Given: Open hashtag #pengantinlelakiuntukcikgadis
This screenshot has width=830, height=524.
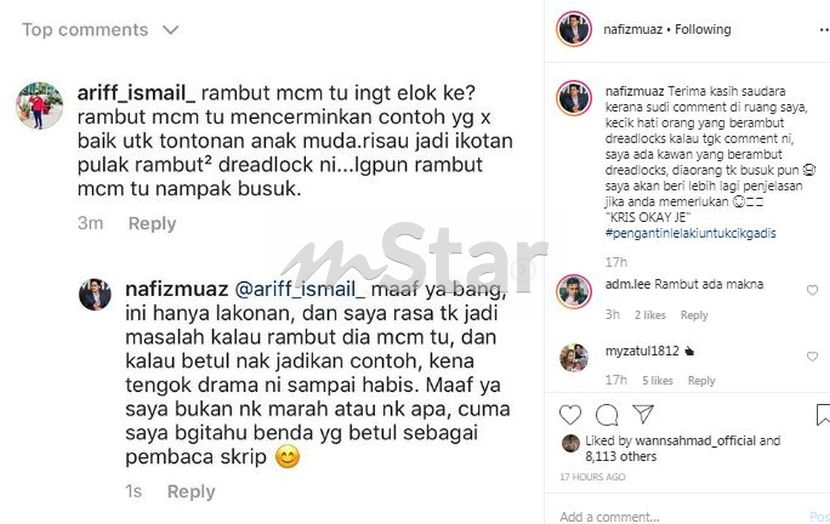Looking at the screenshot, I should pyautogui.click(x=690, y=233).
